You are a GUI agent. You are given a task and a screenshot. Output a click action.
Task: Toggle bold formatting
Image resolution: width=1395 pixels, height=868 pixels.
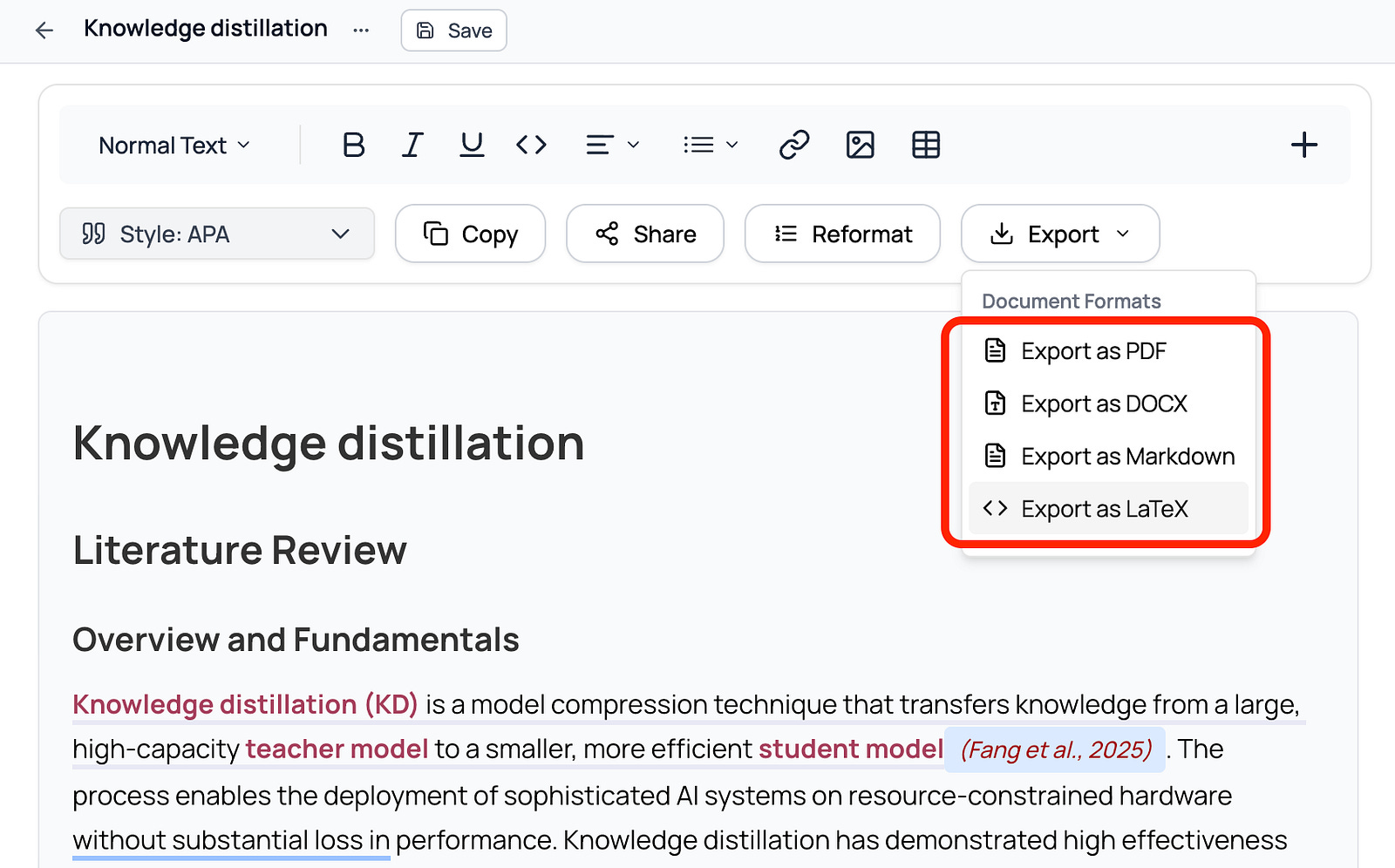click(353, 145)
